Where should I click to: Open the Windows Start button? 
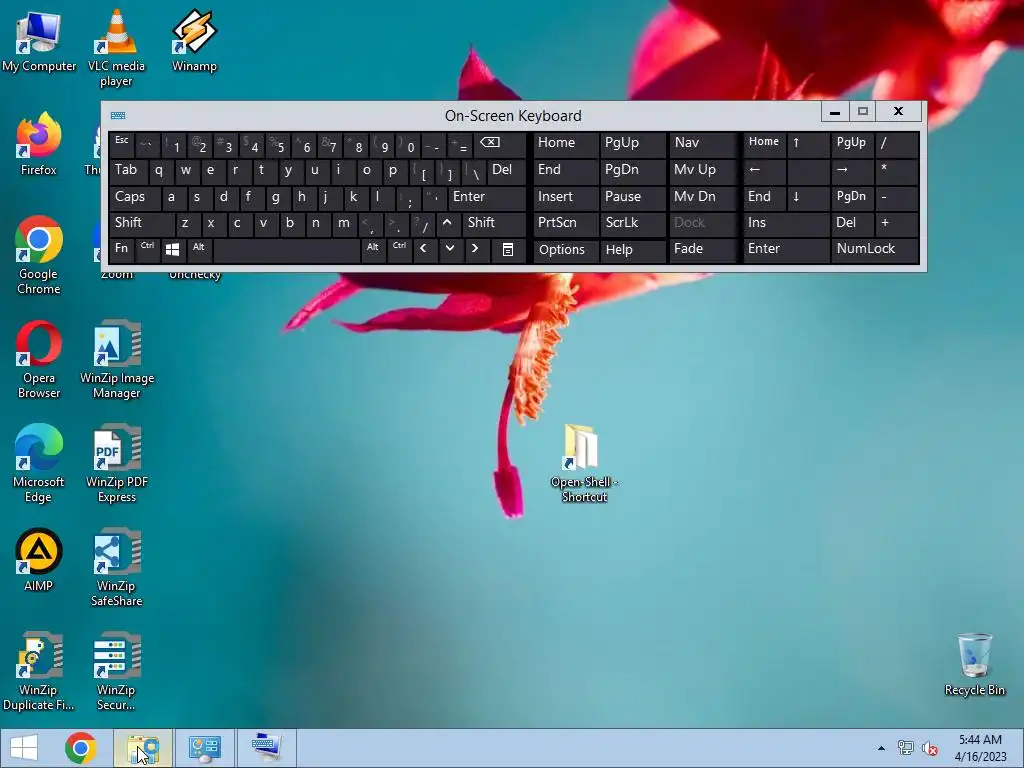click(x=24, y=748)
